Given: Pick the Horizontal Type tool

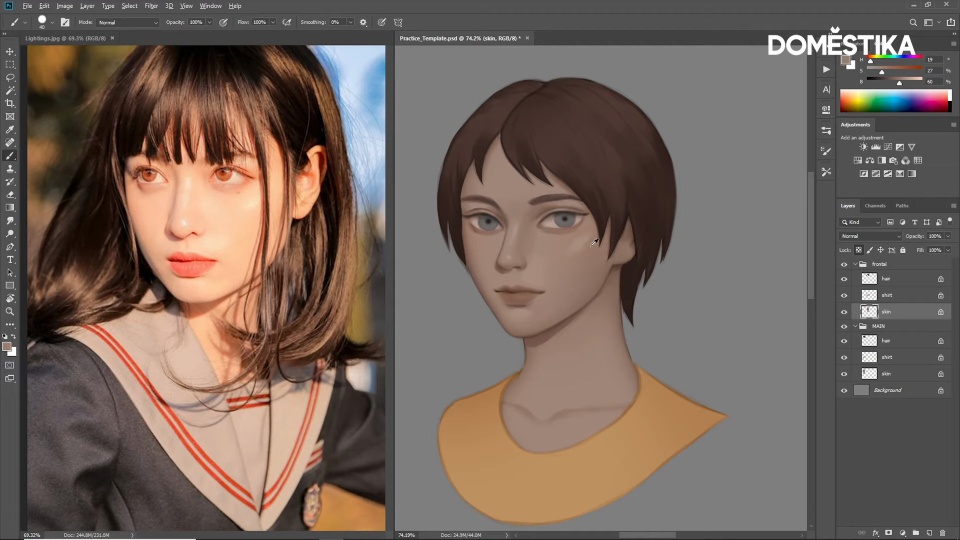Looking at the screenshot, I should (x=10, y=260).
